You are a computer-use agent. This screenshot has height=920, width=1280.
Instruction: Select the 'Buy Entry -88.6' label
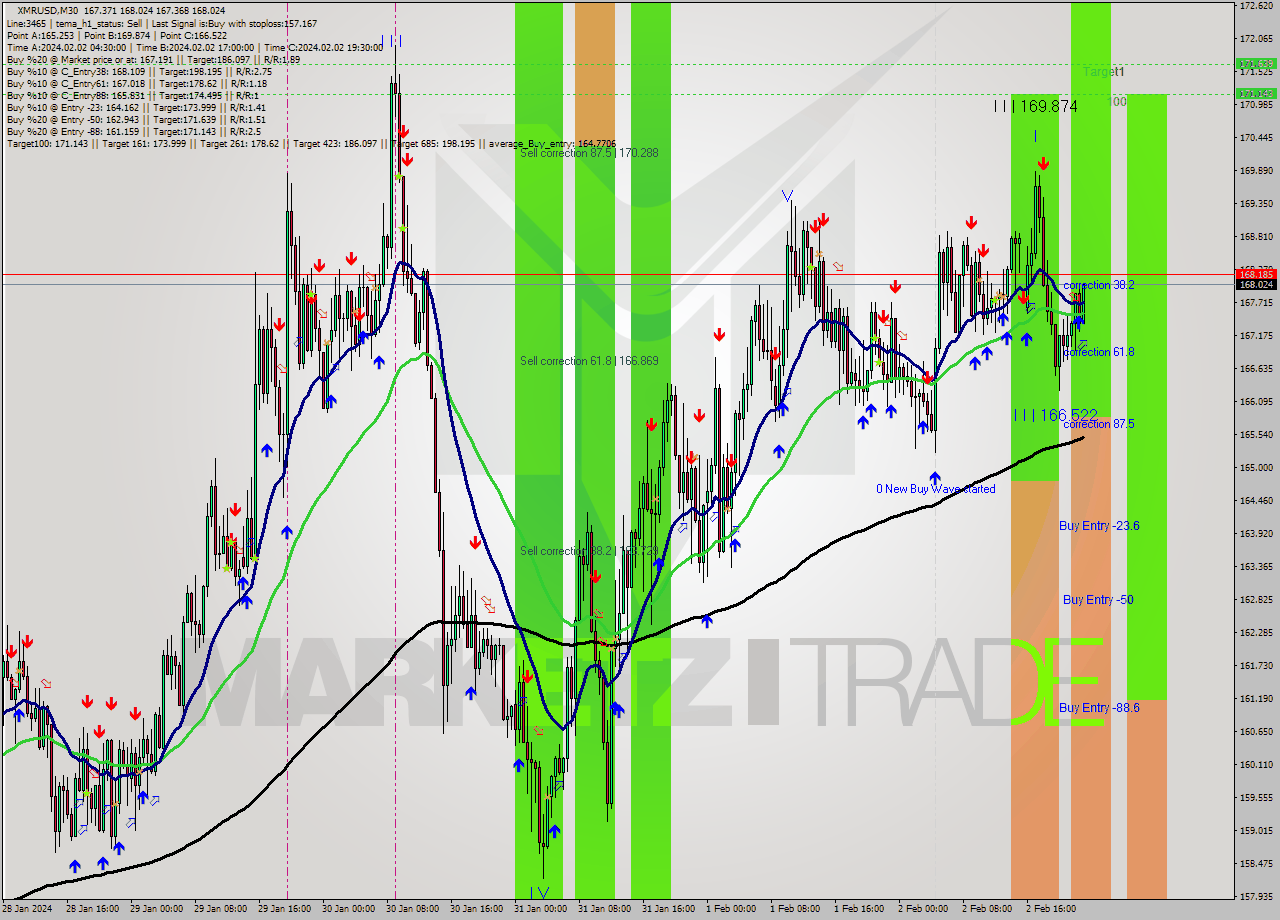pyautogui.click(x=1099, y=708)
